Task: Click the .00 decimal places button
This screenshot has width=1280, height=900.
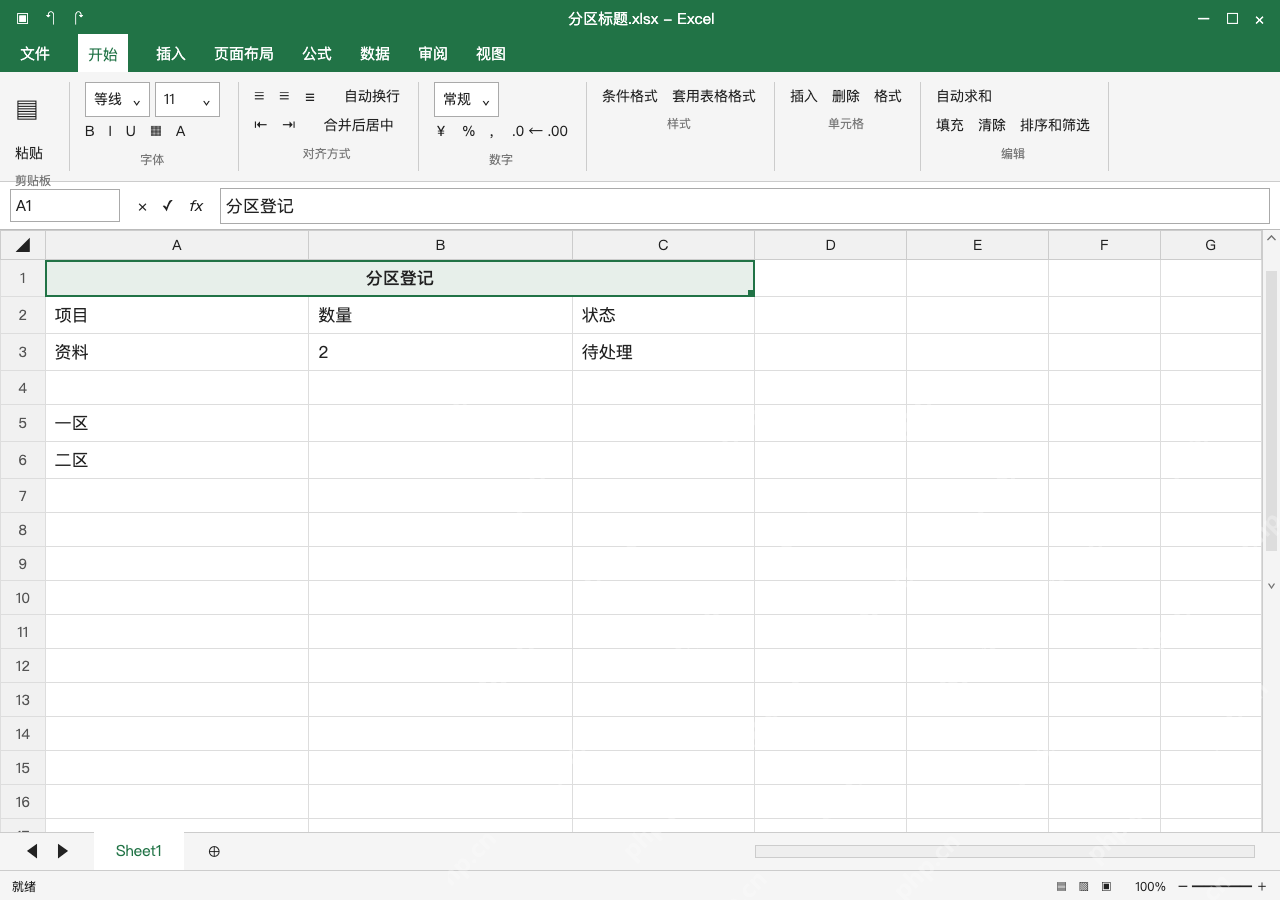Action: coord(558,131)
